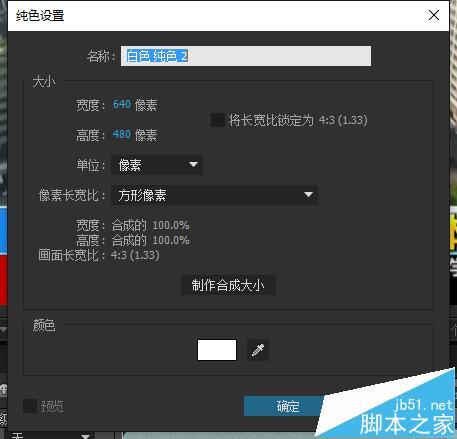Open the 像素长宽比 方形像素 dropdown

tap(214, 195)
